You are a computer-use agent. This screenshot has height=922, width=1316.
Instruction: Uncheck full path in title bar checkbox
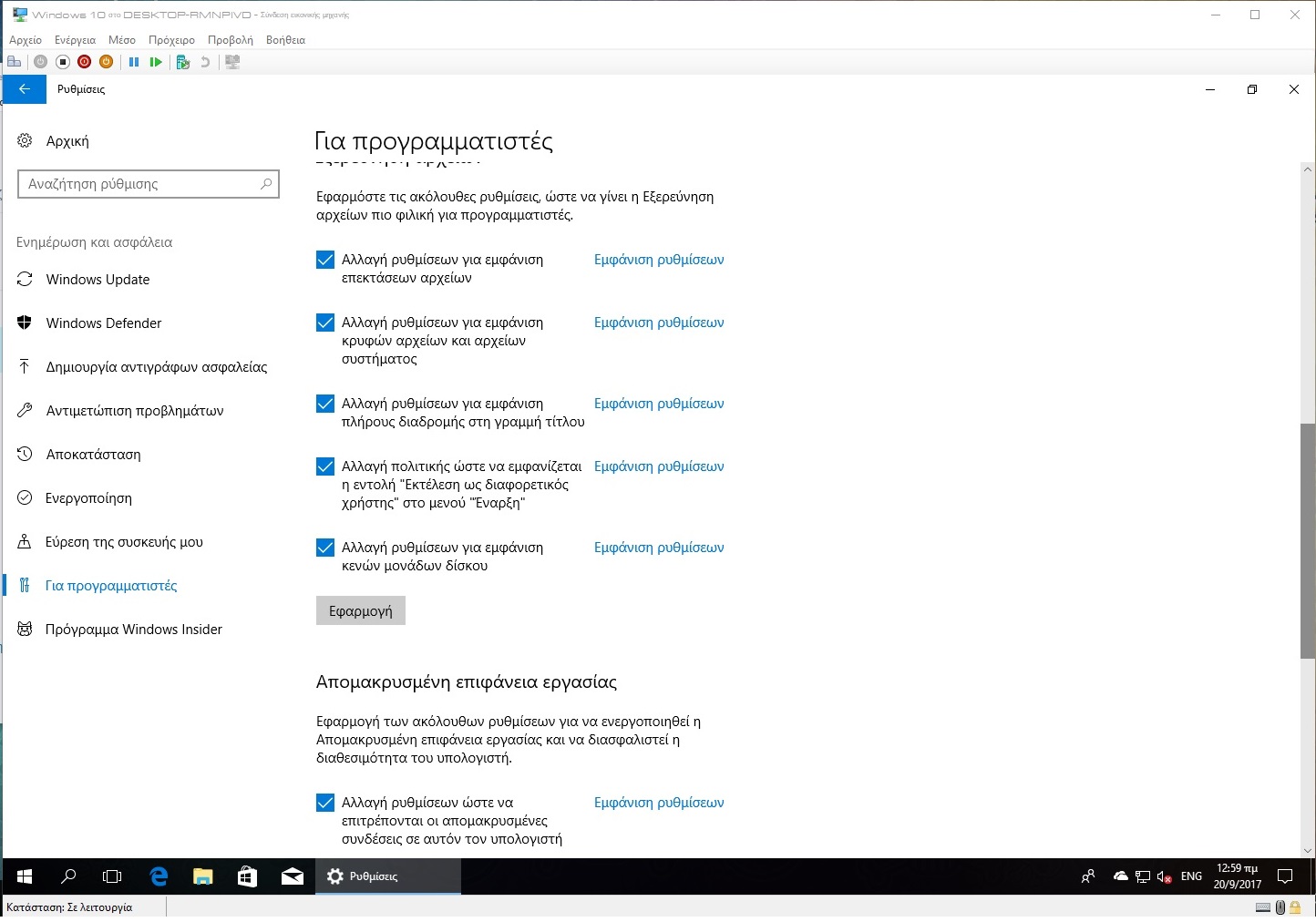(325, 404)
